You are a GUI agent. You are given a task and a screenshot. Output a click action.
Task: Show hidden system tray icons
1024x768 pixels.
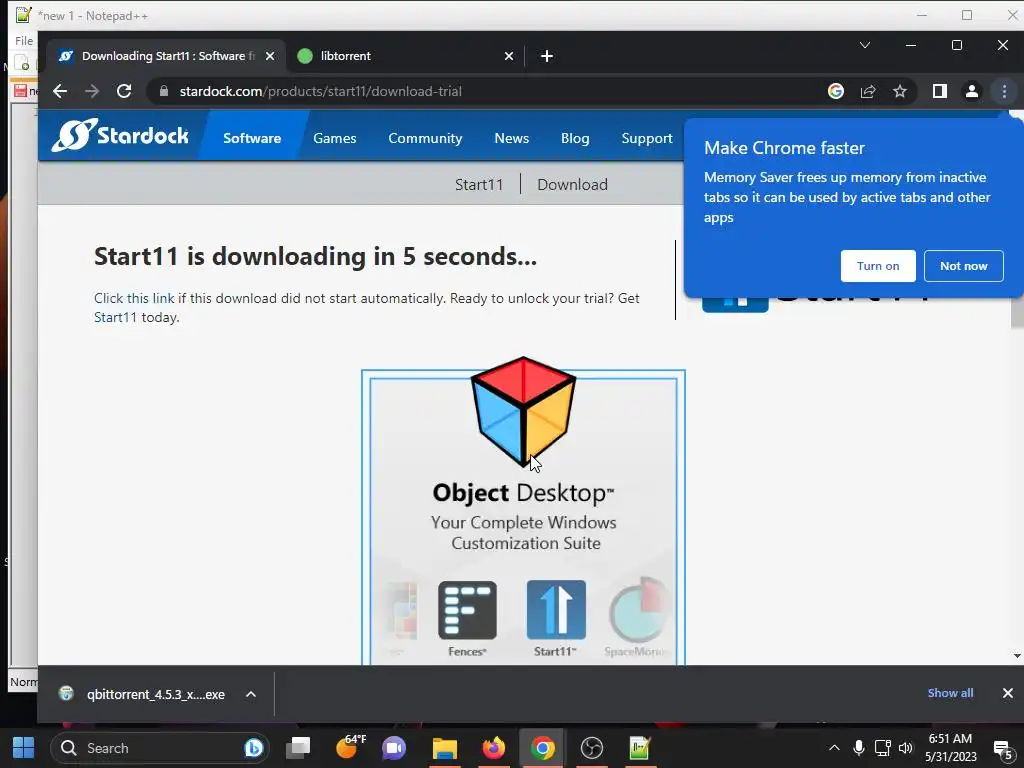coord(834,748)
